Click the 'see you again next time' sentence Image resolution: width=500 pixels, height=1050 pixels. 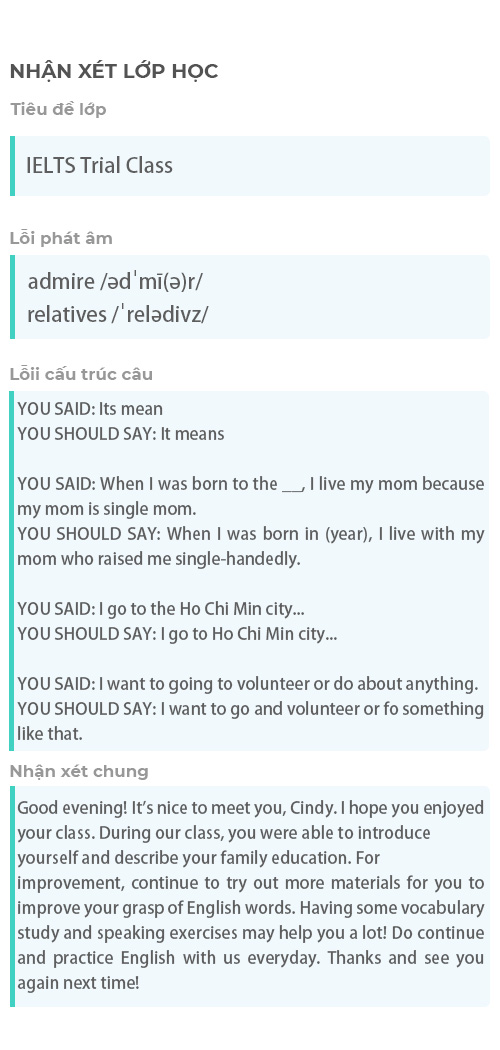(x=250, y=970)
